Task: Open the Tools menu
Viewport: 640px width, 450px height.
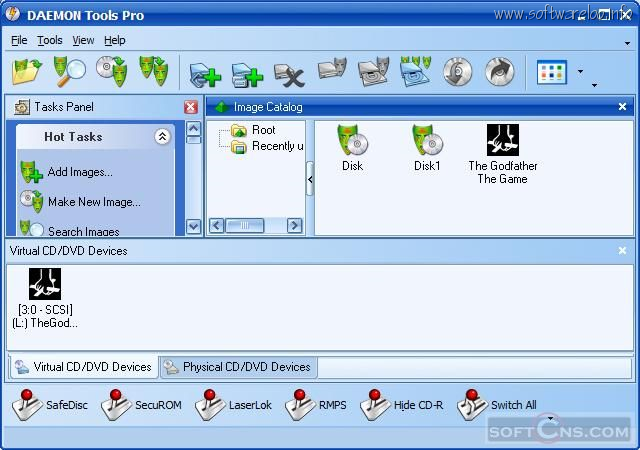Action: (x=50, y=40)
